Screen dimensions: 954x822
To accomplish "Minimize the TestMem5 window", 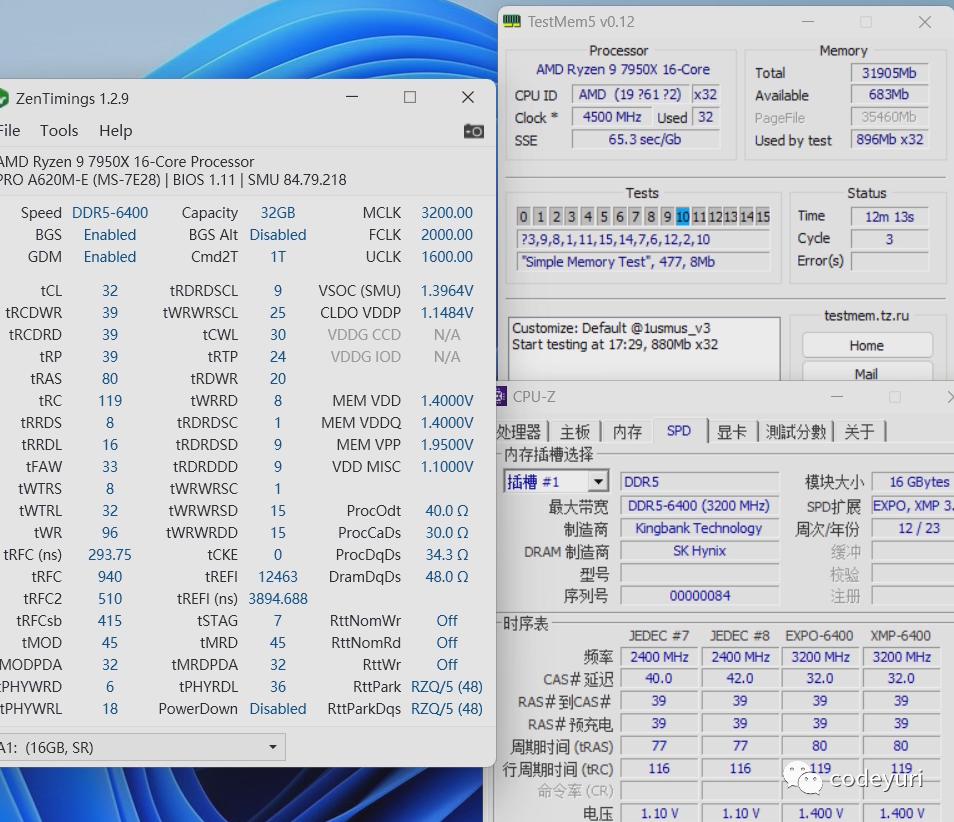I will coord(808,22).
